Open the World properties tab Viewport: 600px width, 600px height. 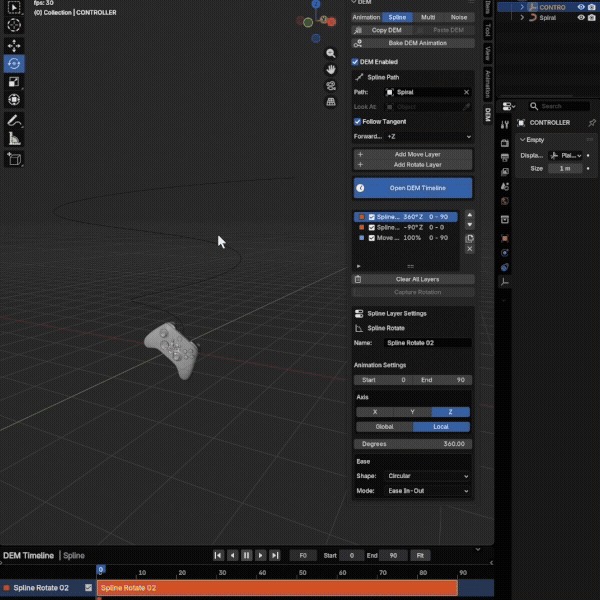pos(505,201)
